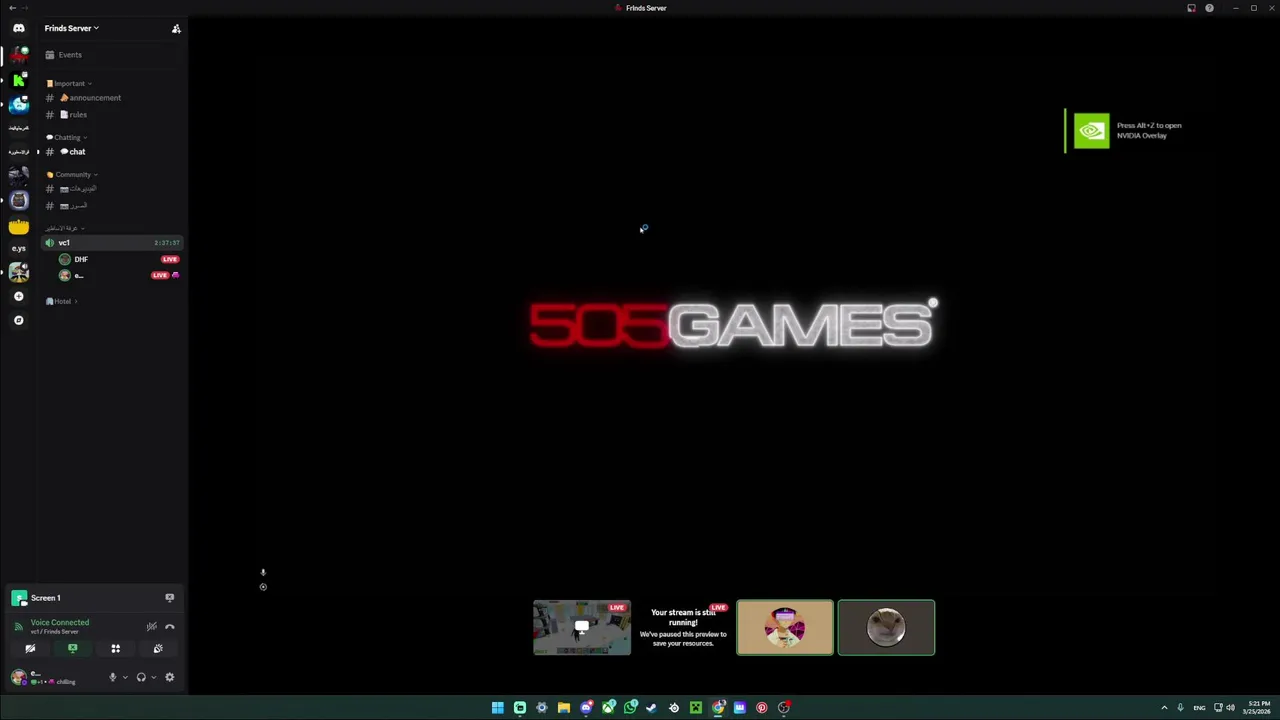Viewport: 1280px width, 720px height.
Task: Show hidden system tray icons
Action: [1164, 708]
